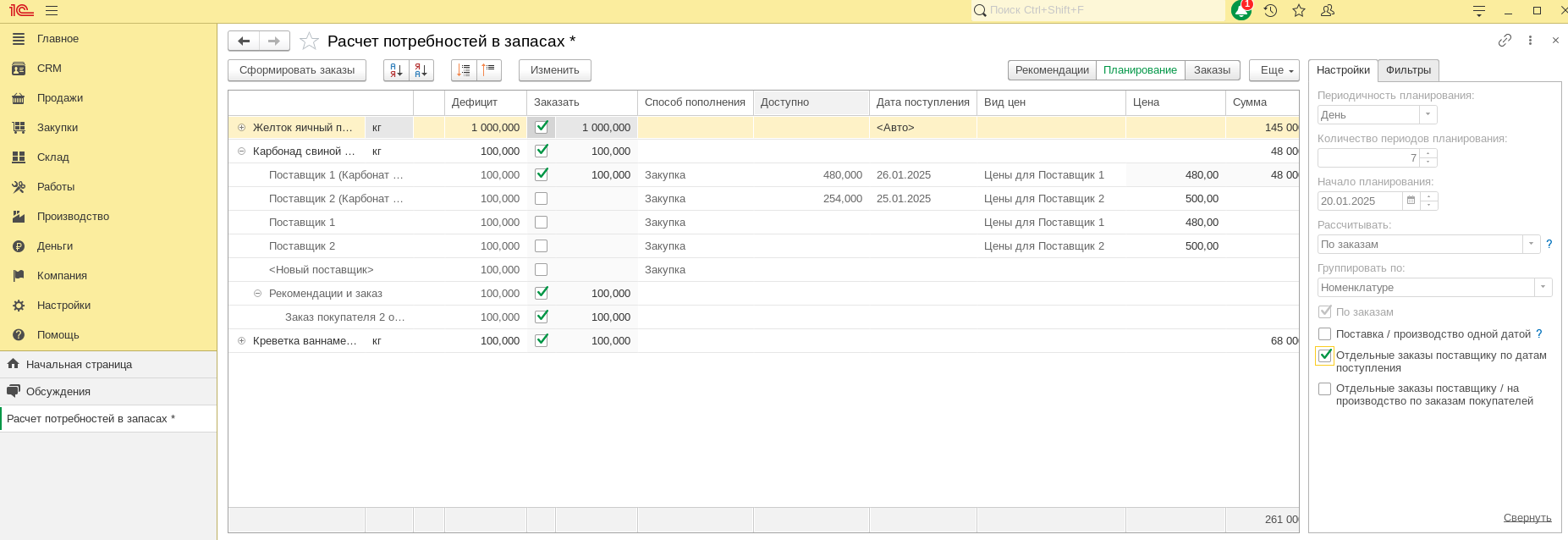
Task: Uncheck order box for Поставщик 1 (Карбонат) row
Action: point(542,174)
